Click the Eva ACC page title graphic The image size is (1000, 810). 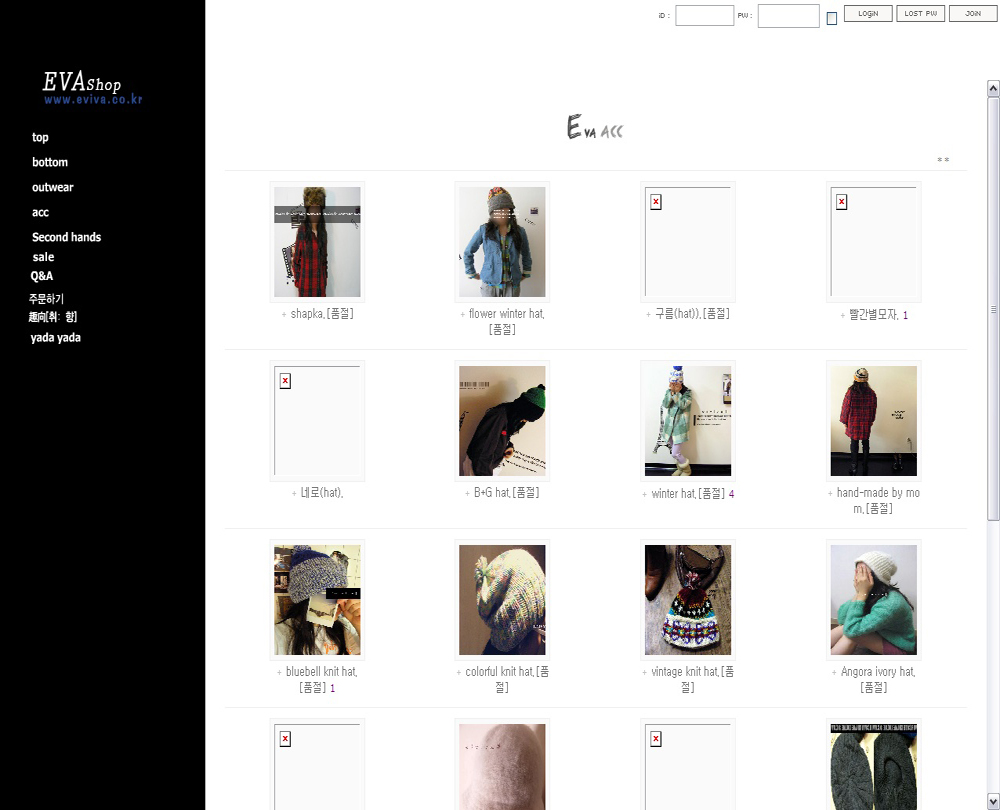(x=595, y=129)
